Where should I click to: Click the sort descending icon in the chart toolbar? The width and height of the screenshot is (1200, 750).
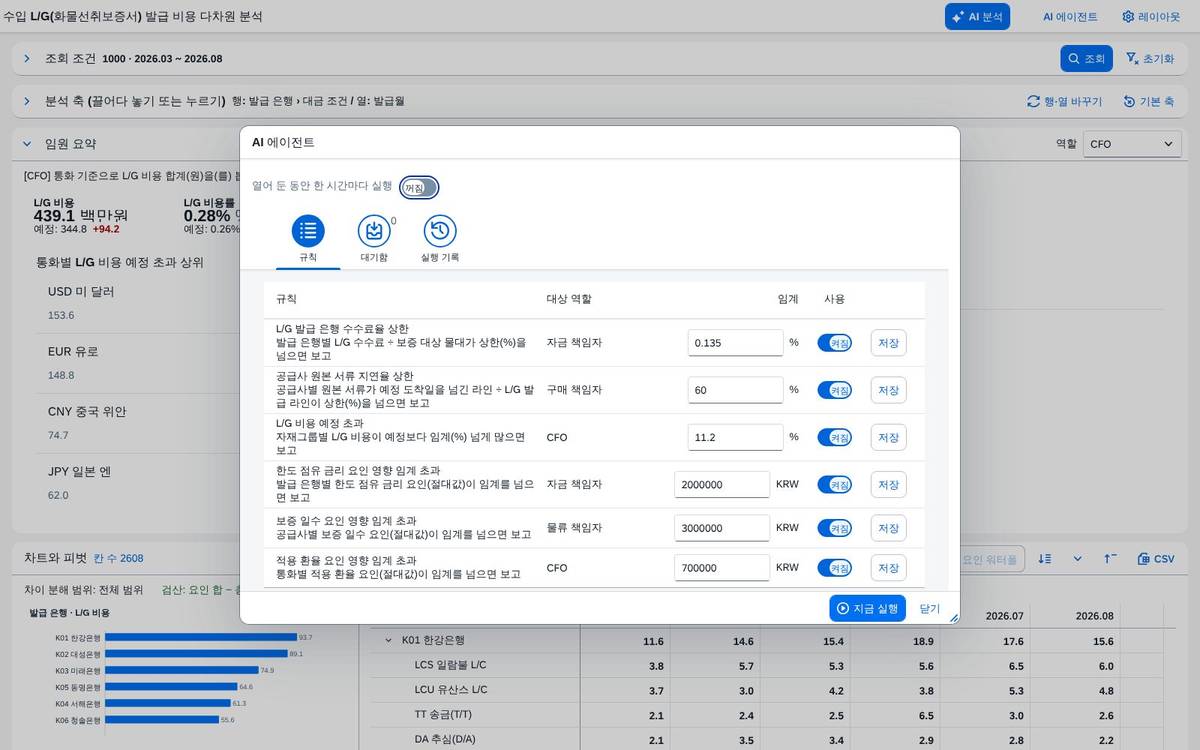pos(1044,559)
